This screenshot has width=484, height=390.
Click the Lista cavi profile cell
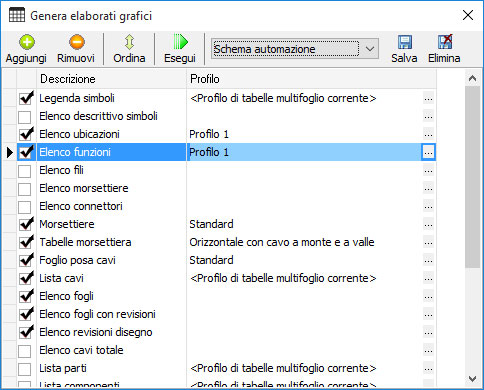click(x=304, y=278)
